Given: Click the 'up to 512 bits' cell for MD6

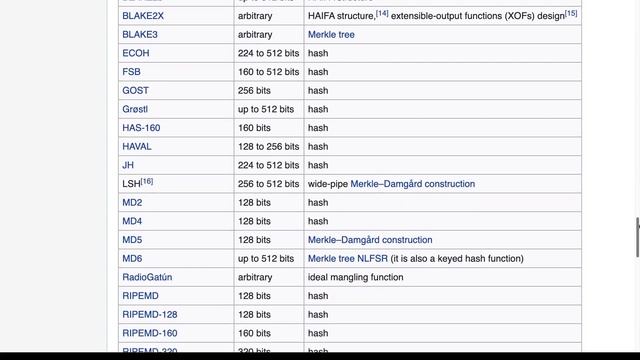Looking at the screenshot, I should (269, 259).
